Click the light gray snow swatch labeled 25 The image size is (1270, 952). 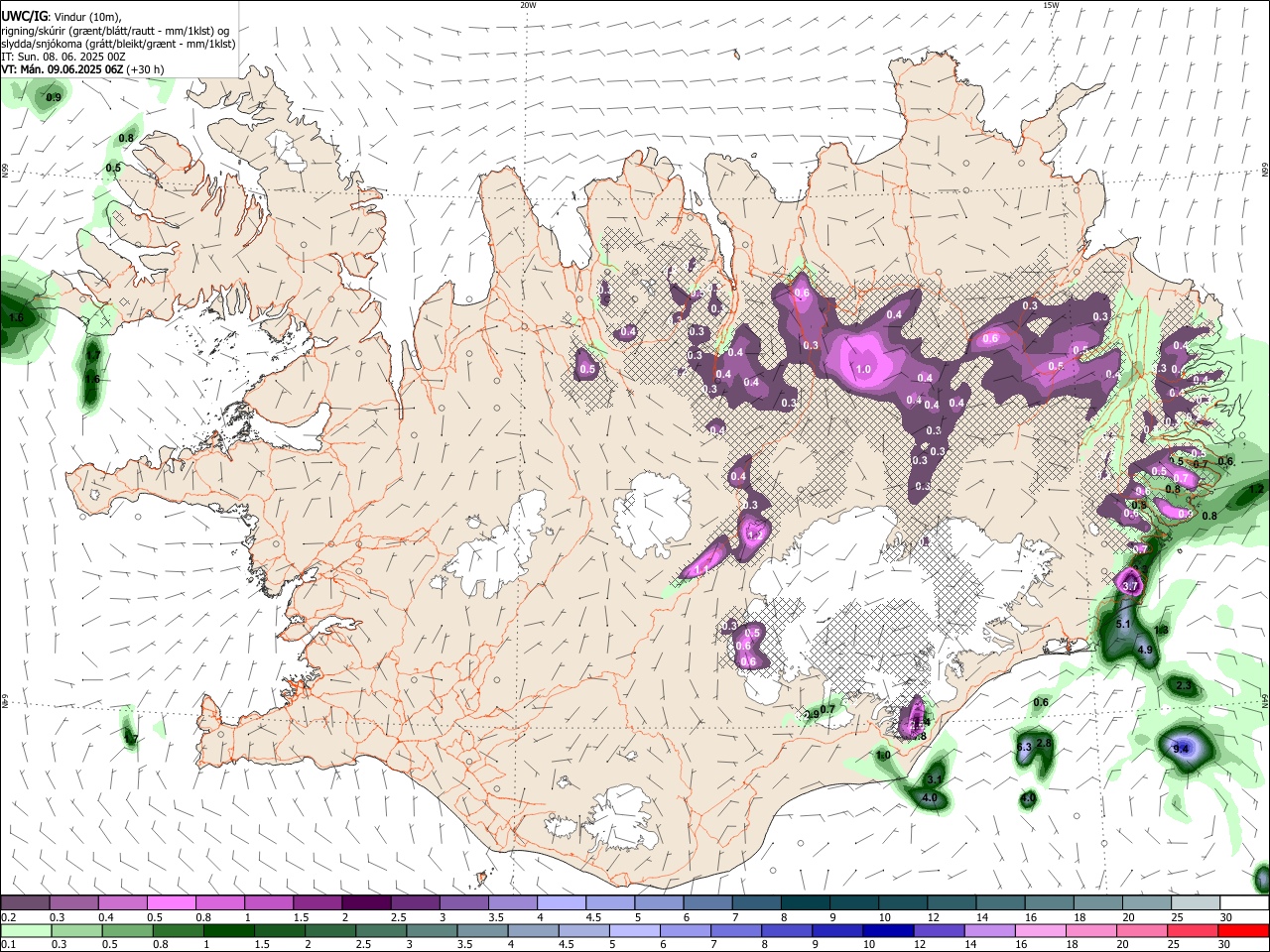pyautogui.click(x=1196, y=903)
